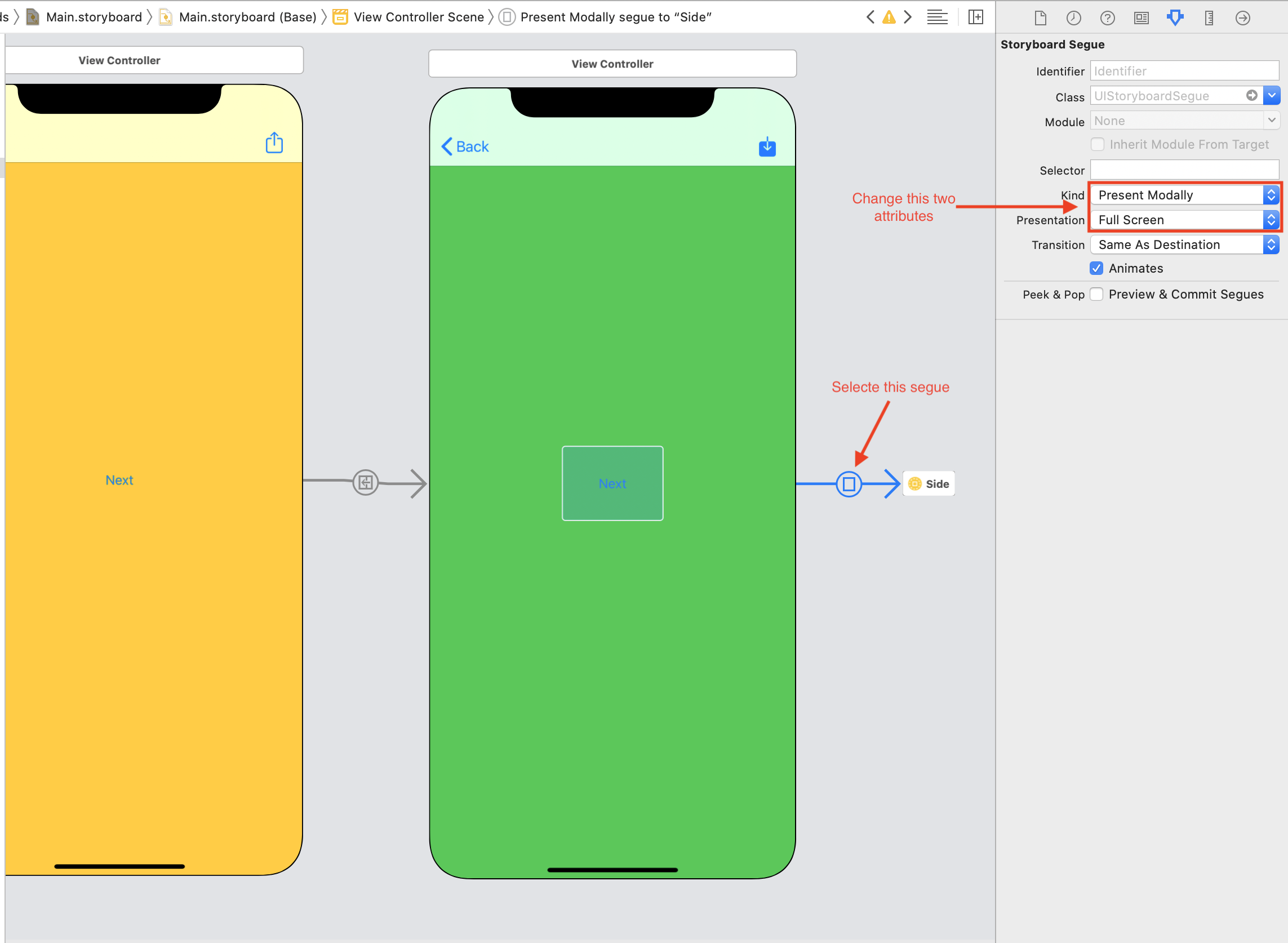Click the Next button on green view controller
This screenshot has width=1288, height=943.
pyautogui.click(x=612, y=484)
